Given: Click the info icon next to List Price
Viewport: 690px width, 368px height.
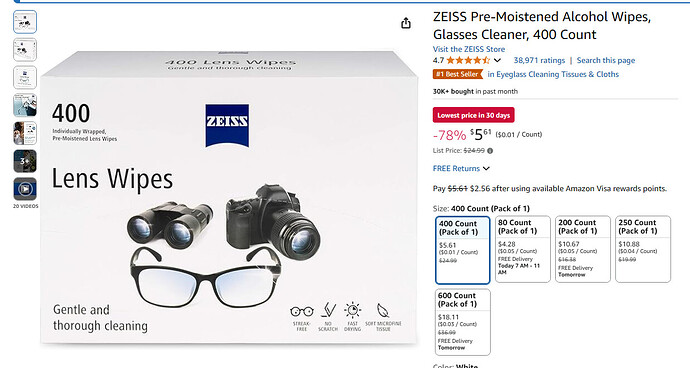Looking at the screenshot, I should 490,151.
